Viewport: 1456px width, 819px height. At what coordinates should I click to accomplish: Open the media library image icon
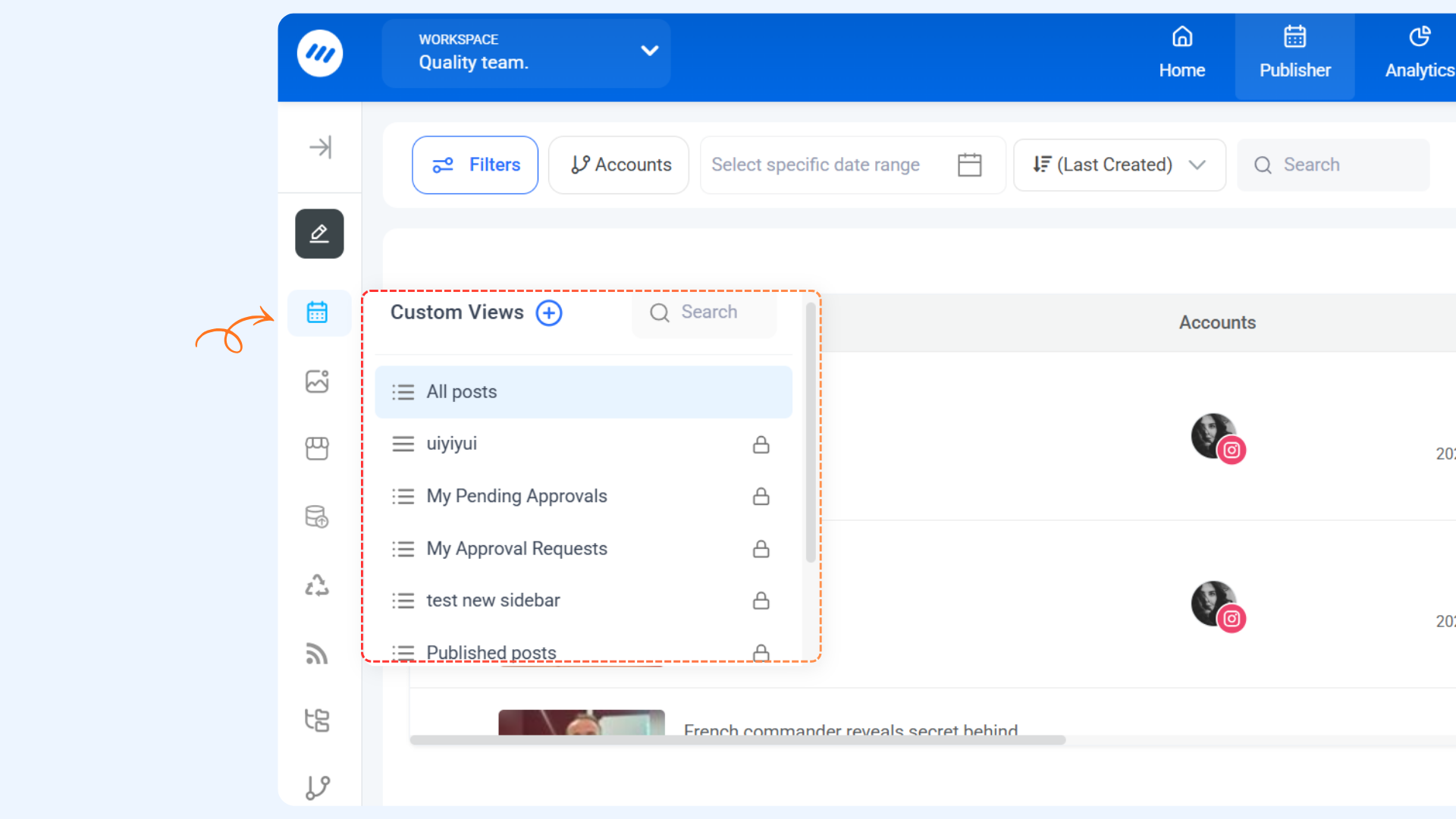(x=317, y=381)
